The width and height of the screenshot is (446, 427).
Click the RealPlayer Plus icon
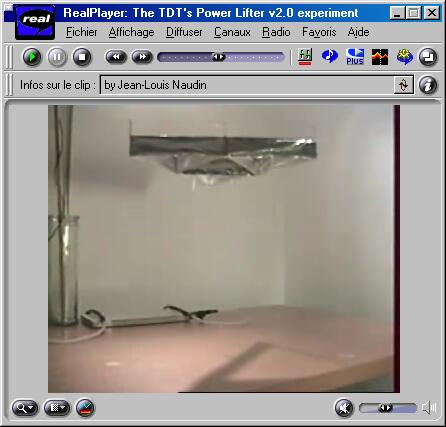355,57
